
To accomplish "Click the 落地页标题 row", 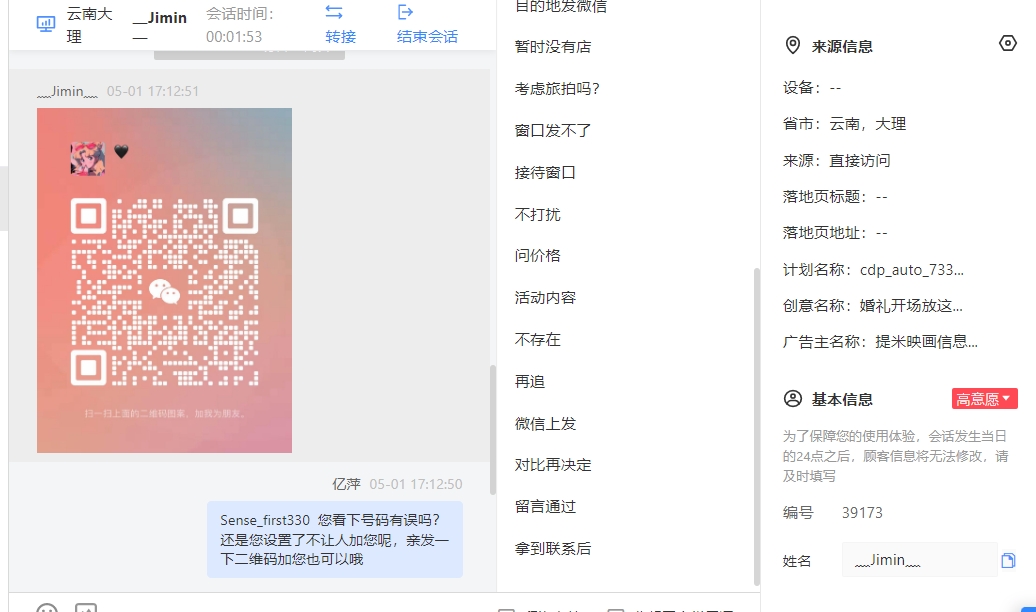I will coord(835,196).
